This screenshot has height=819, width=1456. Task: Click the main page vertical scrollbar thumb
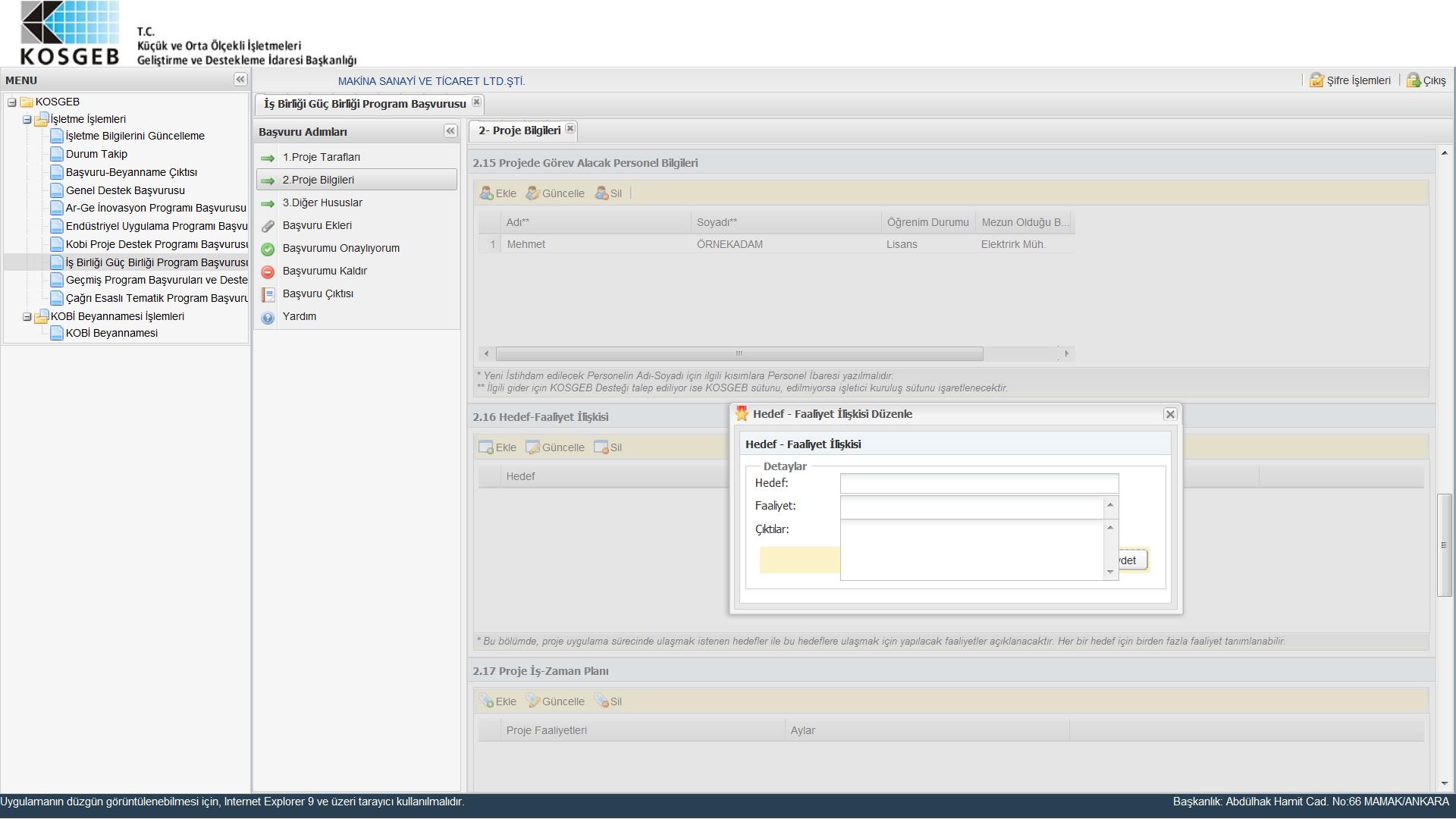pos(1444,545)
